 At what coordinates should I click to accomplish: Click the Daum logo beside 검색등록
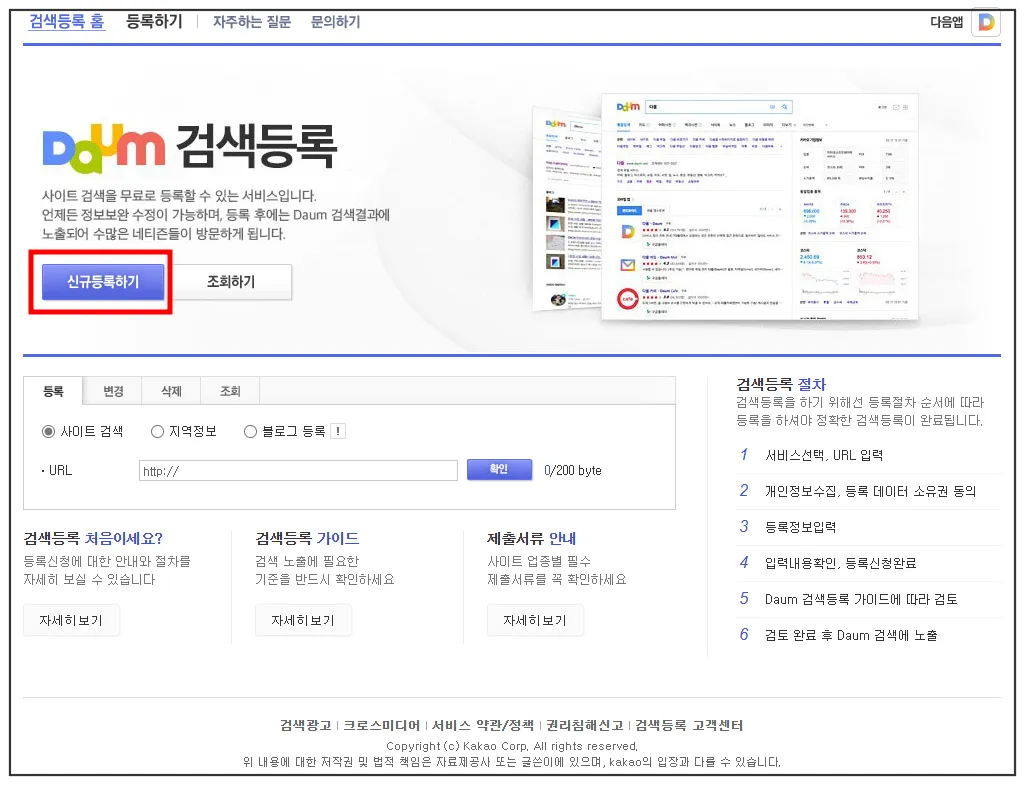104,148
